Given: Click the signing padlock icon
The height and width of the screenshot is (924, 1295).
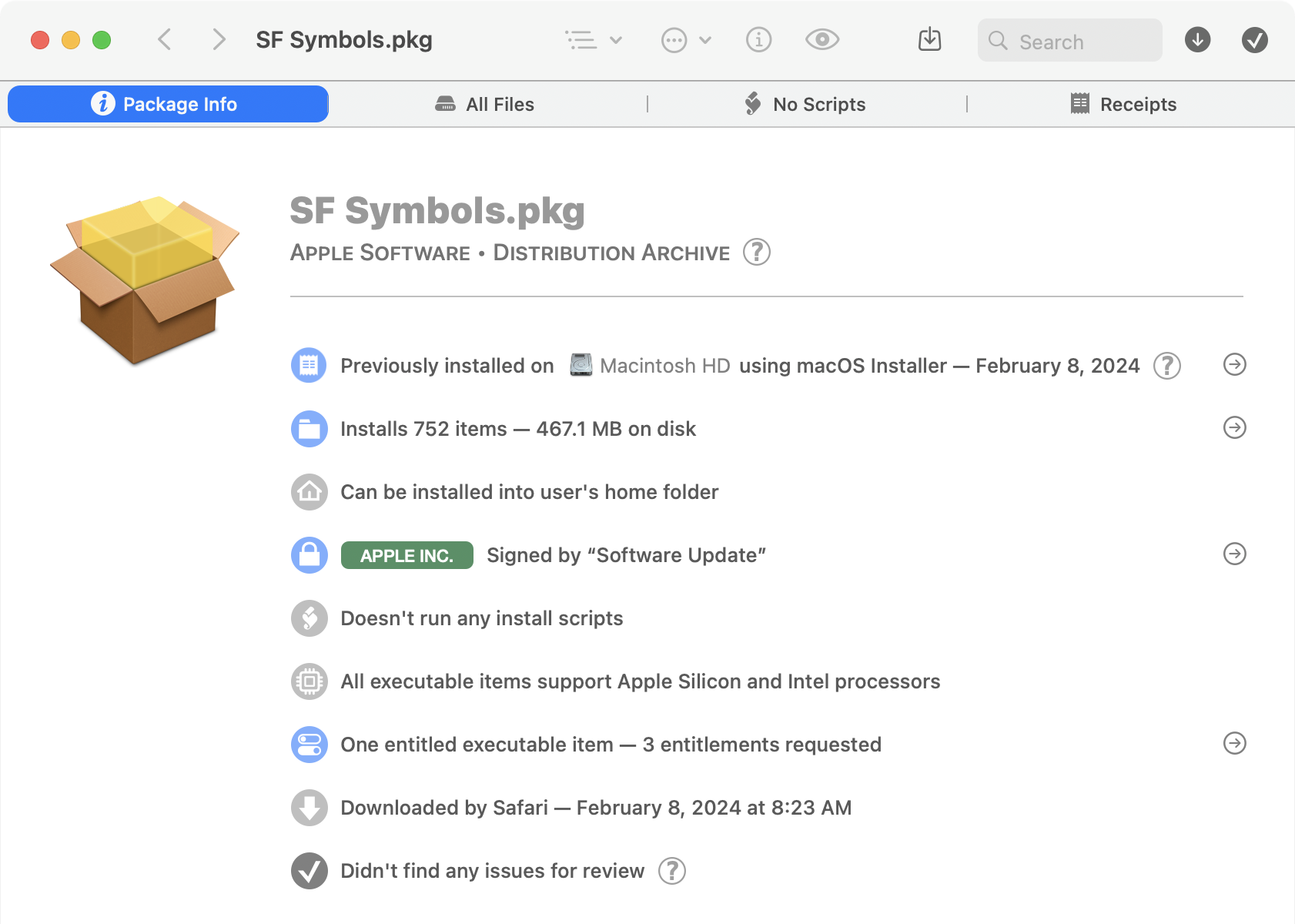Looking at the screenshot, I should click(x=309, y=555).
